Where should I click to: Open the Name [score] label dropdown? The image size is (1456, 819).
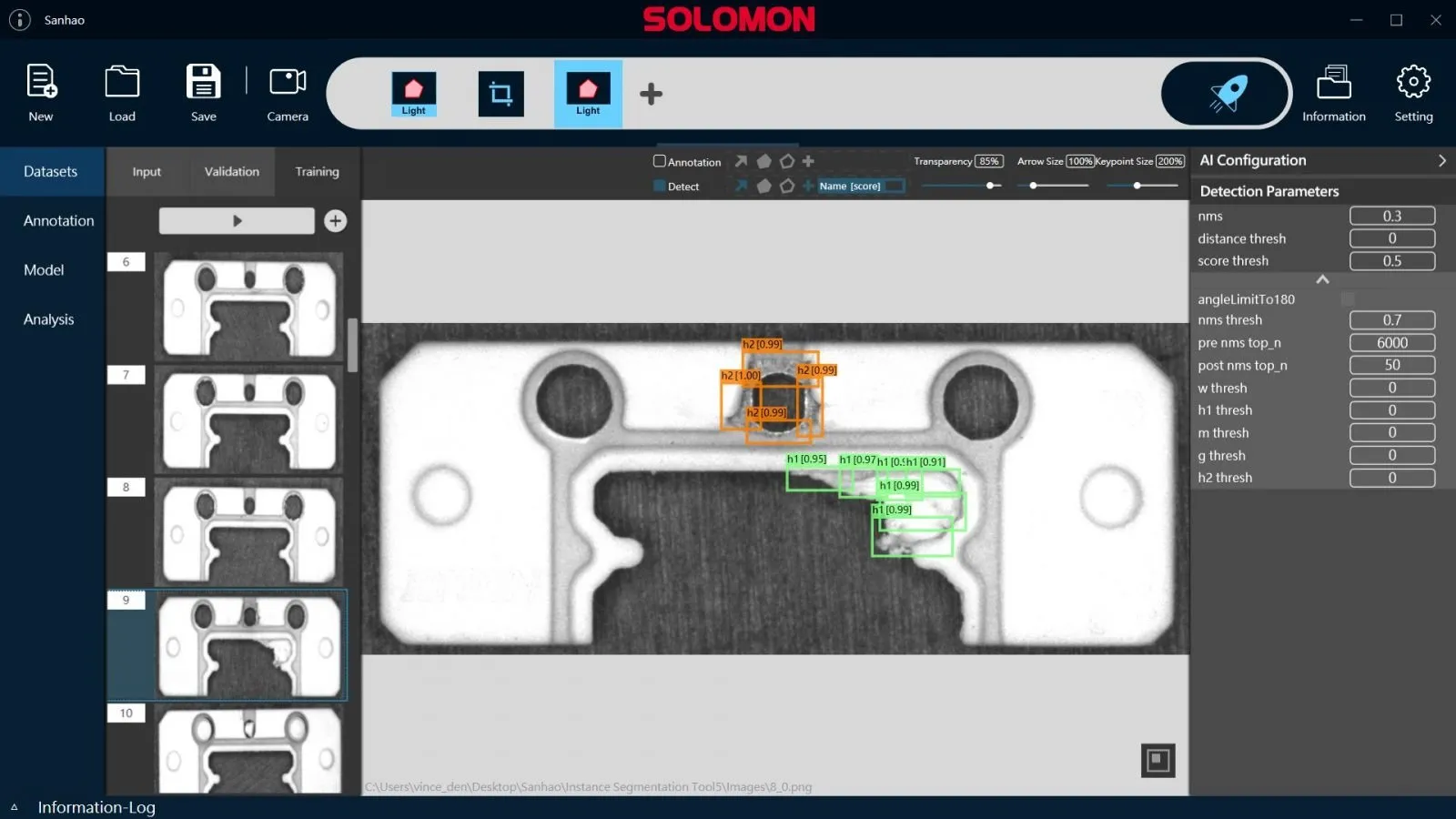[x=860, y=186]
